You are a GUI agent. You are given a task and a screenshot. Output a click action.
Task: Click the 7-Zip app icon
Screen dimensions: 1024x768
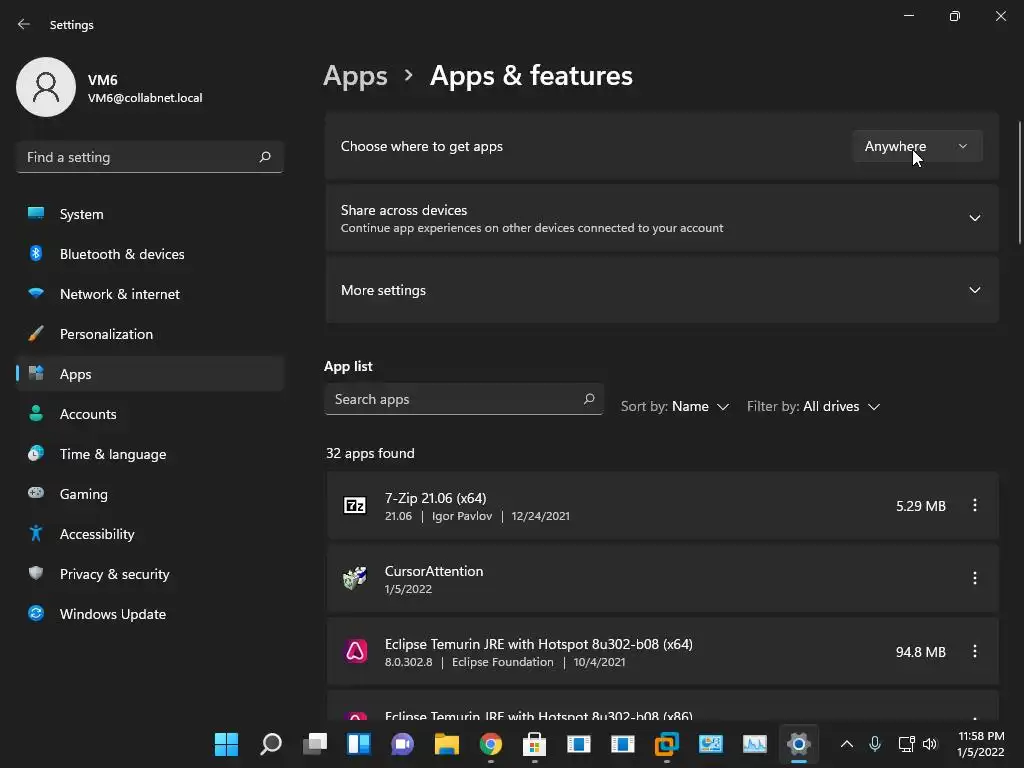(355, 505)
